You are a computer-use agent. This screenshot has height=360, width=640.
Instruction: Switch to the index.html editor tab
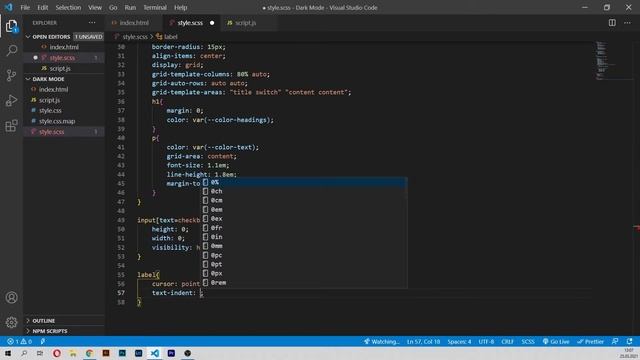[134, 23]
